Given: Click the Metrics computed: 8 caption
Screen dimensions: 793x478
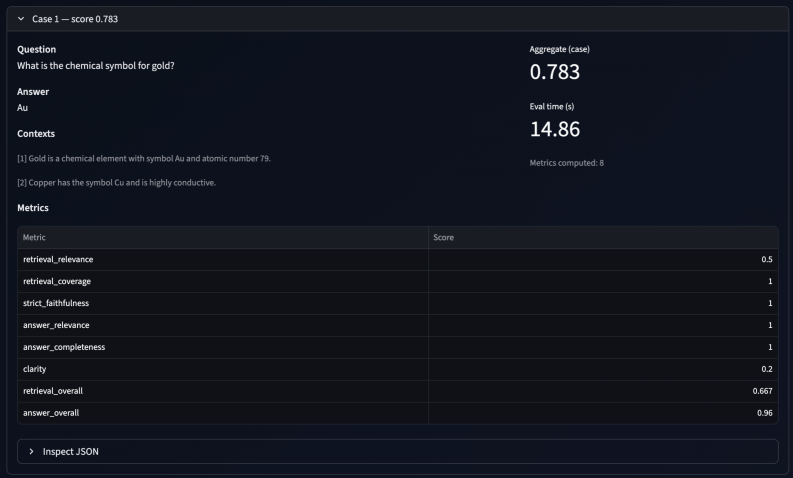Looking at the screenshot, I should 566,163.
